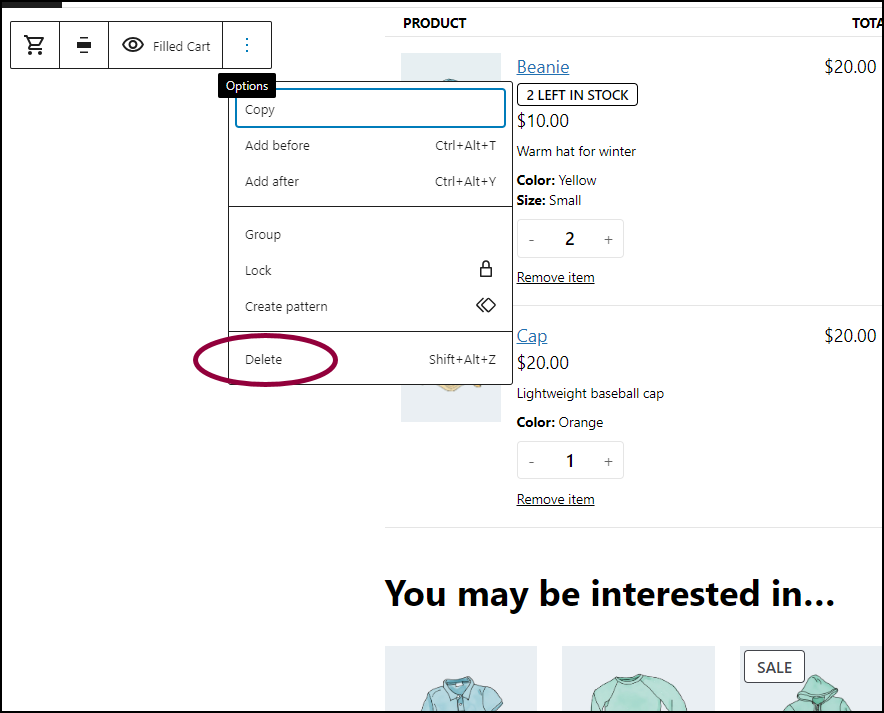Toggle the Filled Cart view eye icon

(x=133, y=45)
